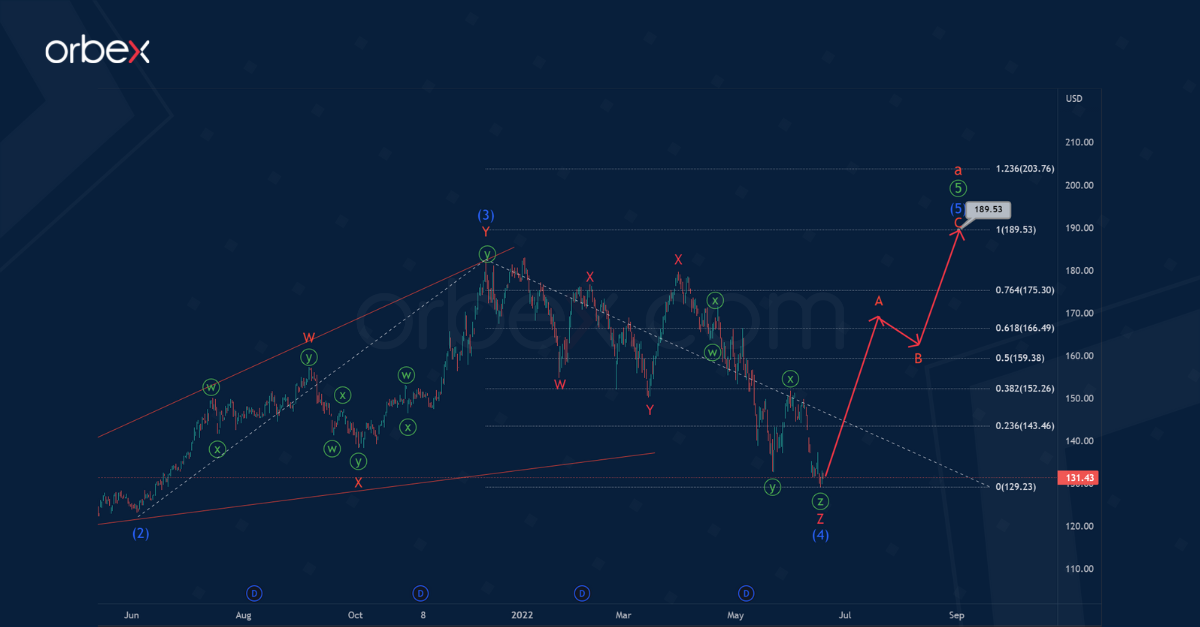Click the 170.00 price axis tick
This screenshot has width=1200, height=627.
click(1079, 313)
